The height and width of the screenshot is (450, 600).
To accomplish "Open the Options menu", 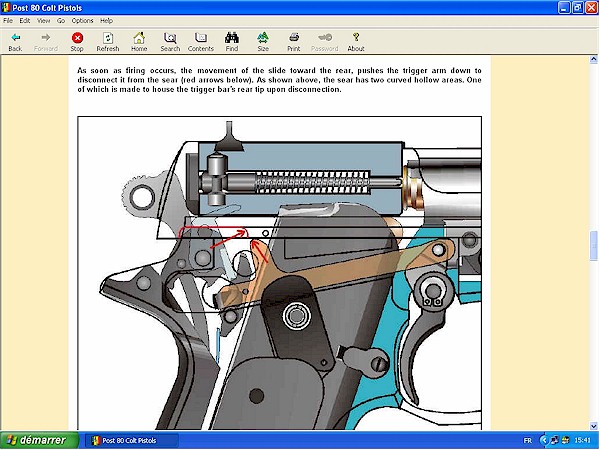I will pos(82,21).
